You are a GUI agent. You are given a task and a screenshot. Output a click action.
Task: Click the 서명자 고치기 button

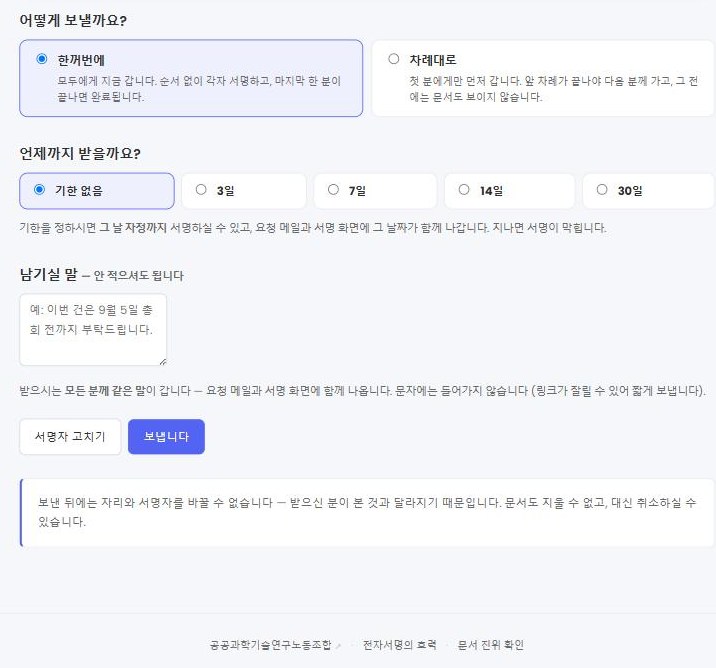coord(70,437)
